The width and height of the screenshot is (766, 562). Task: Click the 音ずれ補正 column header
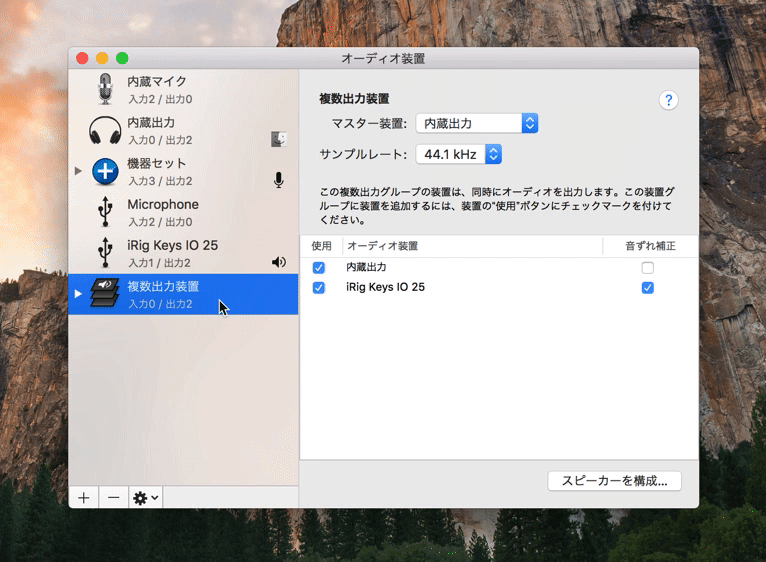tap(650, 246)
